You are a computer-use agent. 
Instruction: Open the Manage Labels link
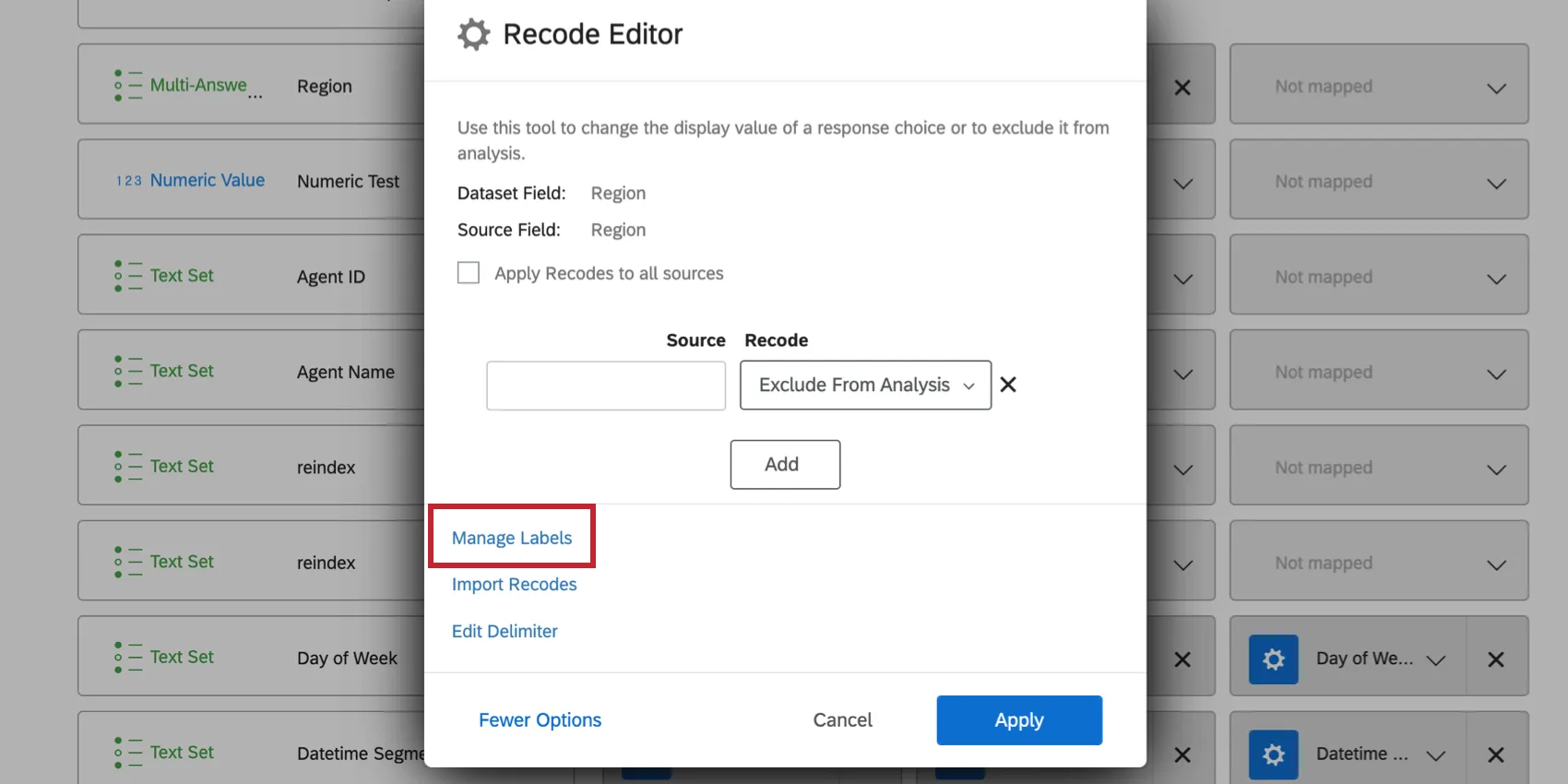pos(512,538)
